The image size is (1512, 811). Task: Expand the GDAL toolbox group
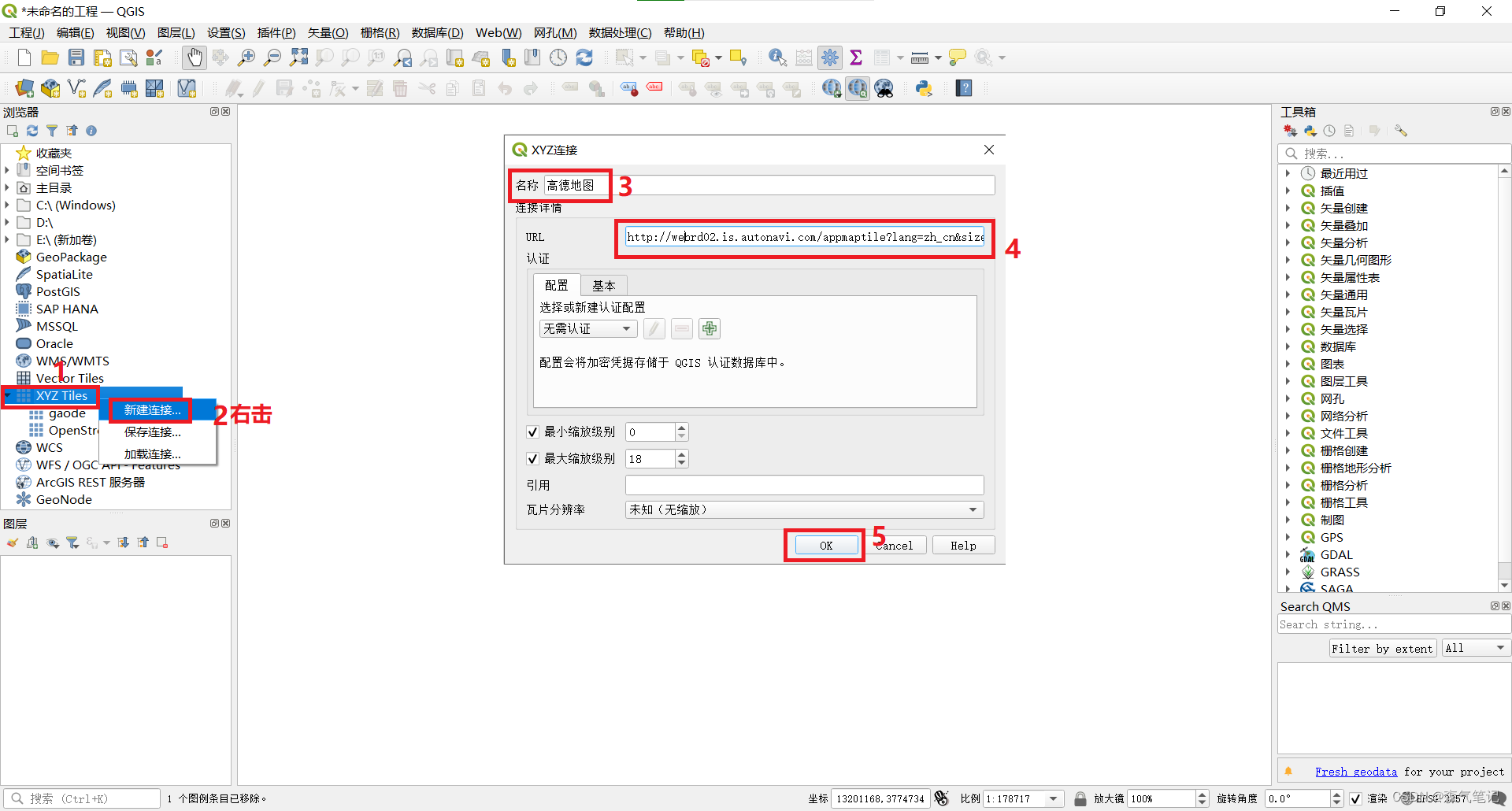(x=1288, y=554)
